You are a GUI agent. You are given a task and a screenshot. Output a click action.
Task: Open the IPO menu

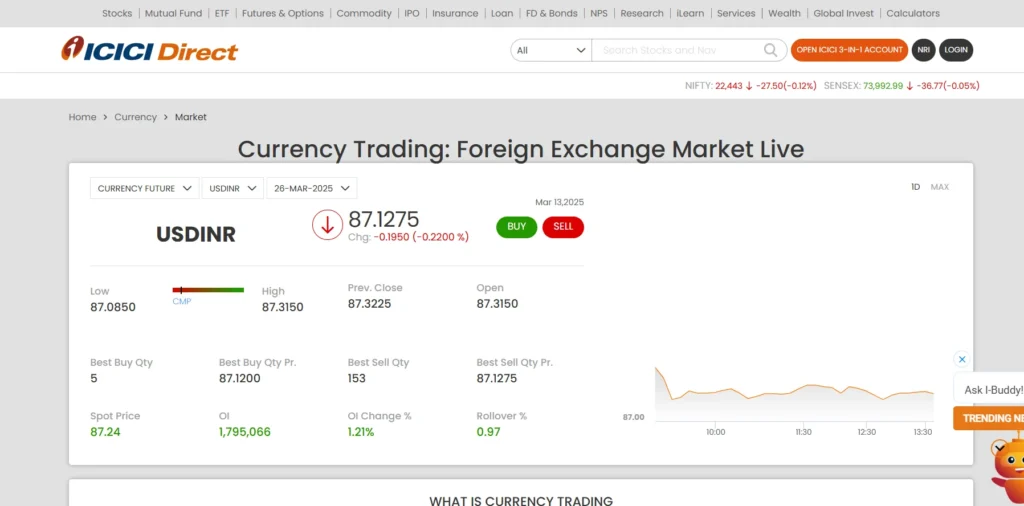point(411,13)
